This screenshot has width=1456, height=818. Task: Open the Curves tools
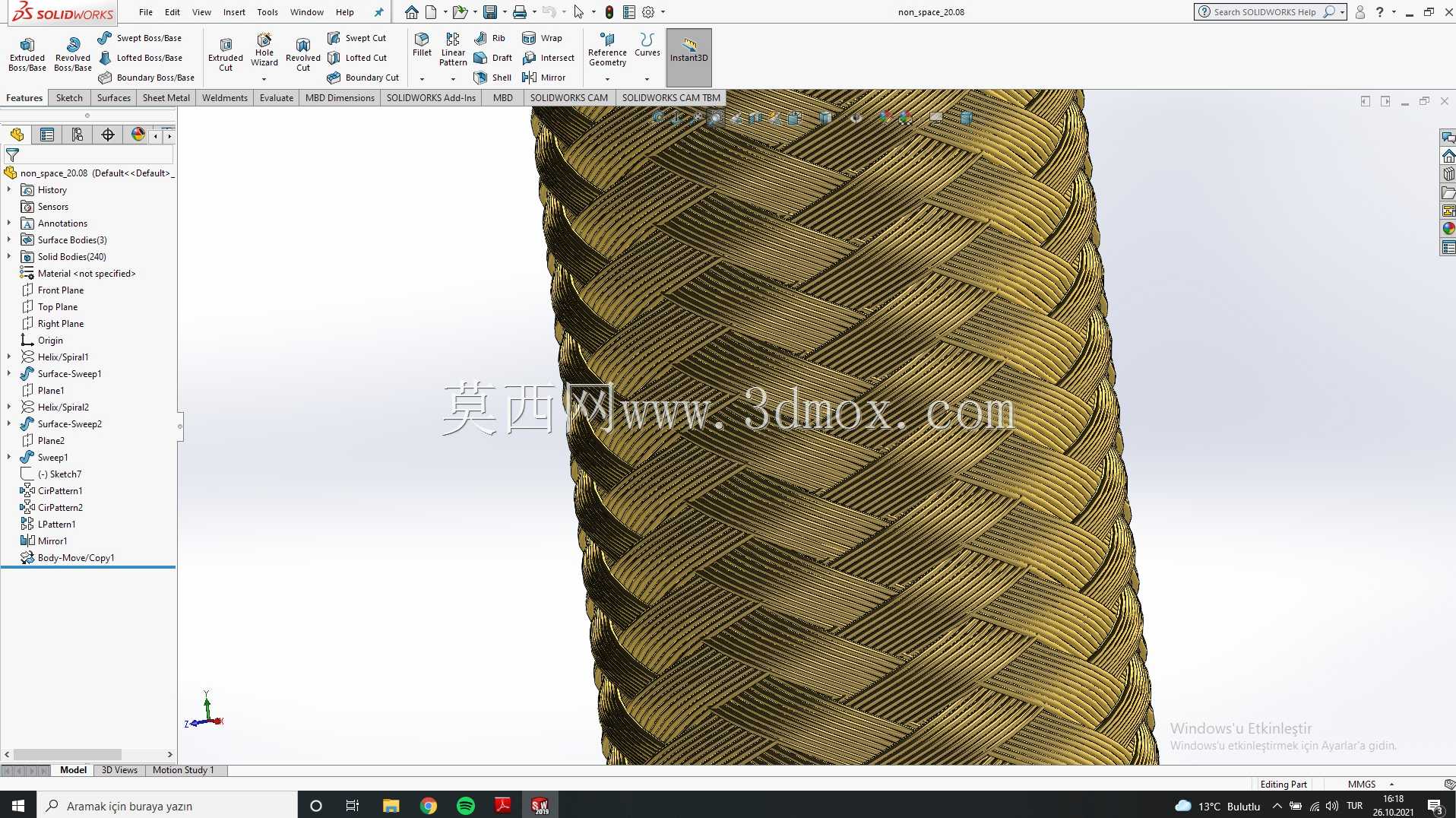[x=647, y=45]
